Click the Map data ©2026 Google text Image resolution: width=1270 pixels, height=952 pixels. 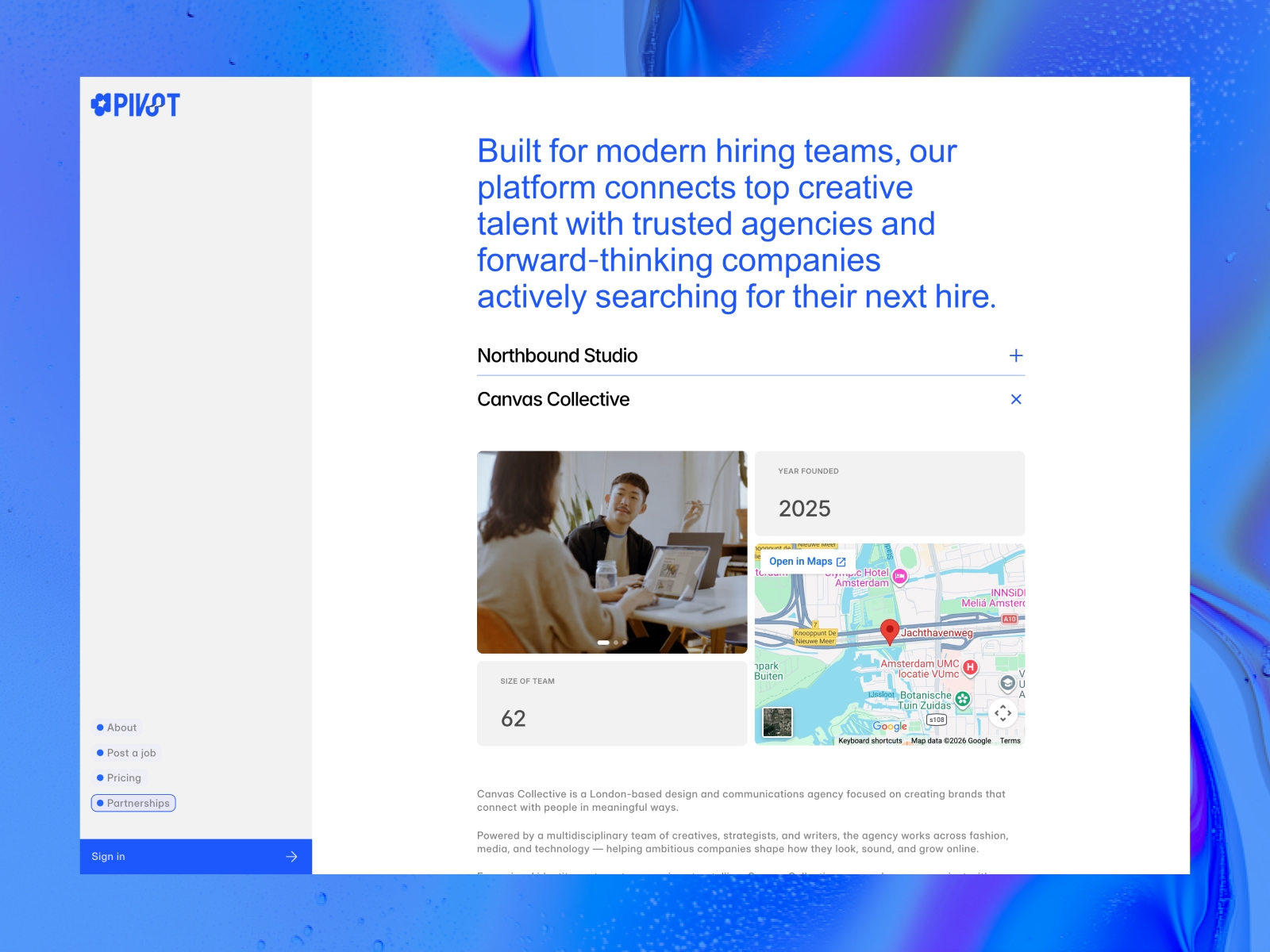(951, 741)
